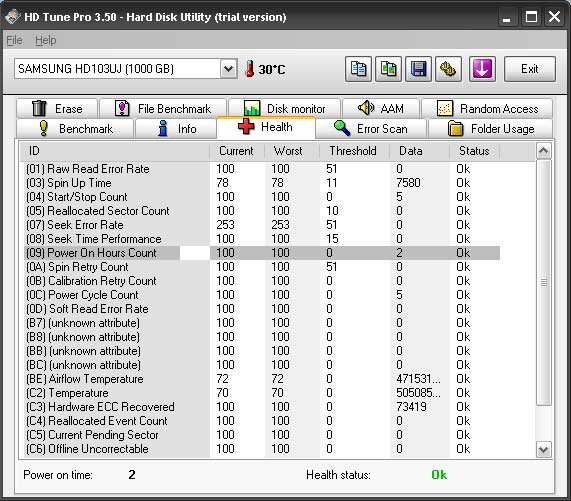Screen dimensions: 571x501
Task: Open the options gears icon
Action: [x=448, y=69]
